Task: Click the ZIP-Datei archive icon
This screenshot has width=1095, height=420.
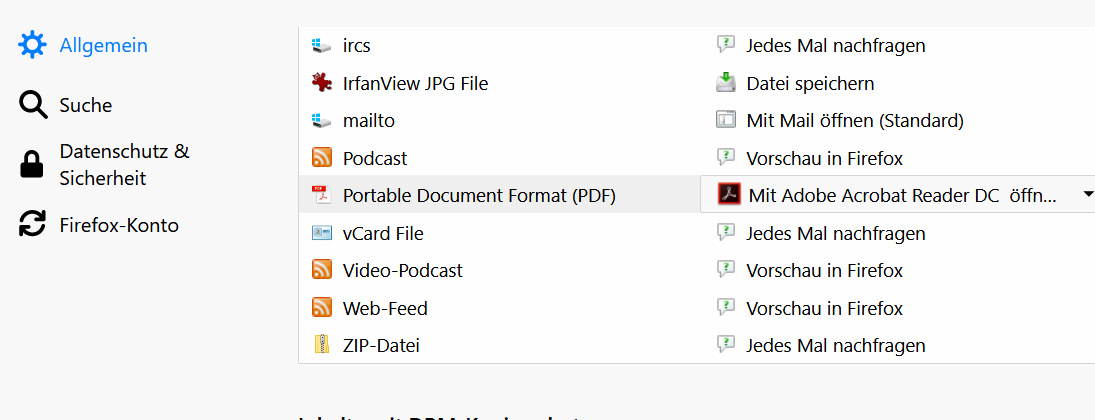Action: [322, 346]
